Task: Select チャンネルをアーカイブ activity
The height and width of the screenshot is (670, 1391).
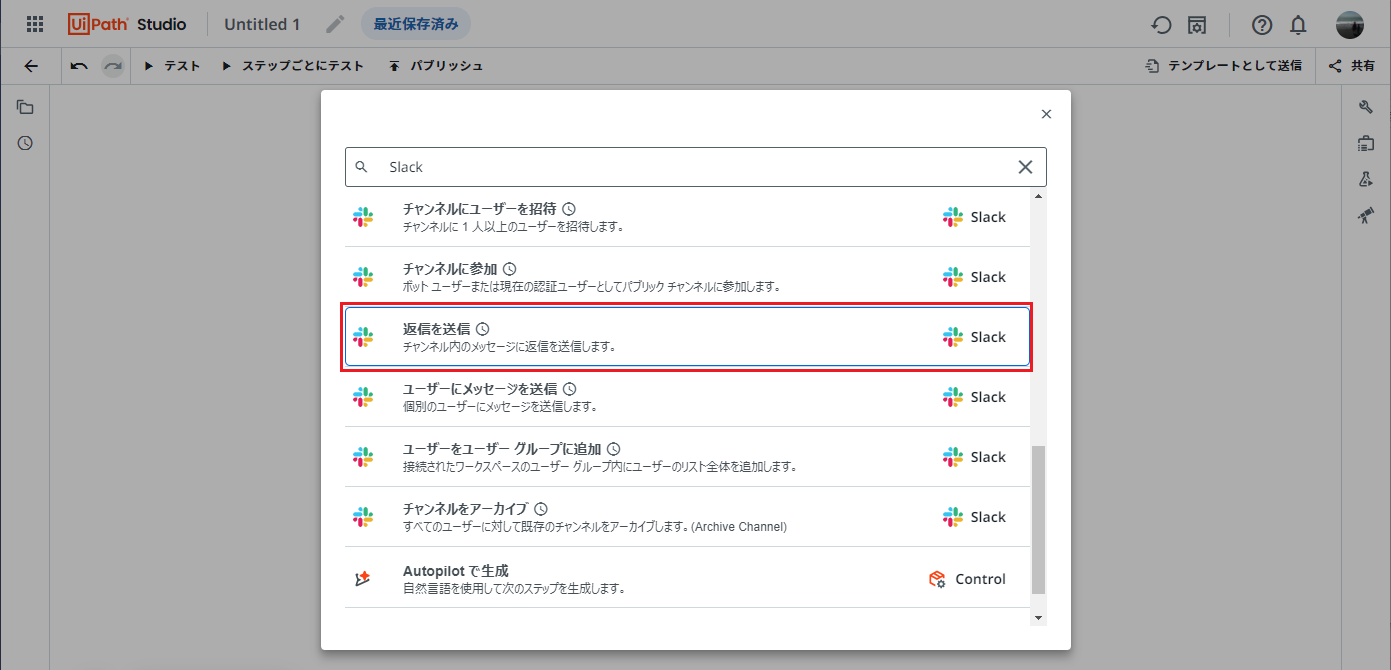Action: (687, 517)
